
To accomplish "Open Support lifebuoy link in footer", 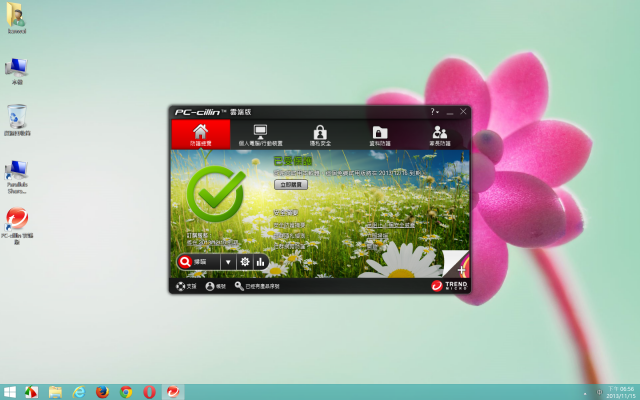I will tap(186, 286).
